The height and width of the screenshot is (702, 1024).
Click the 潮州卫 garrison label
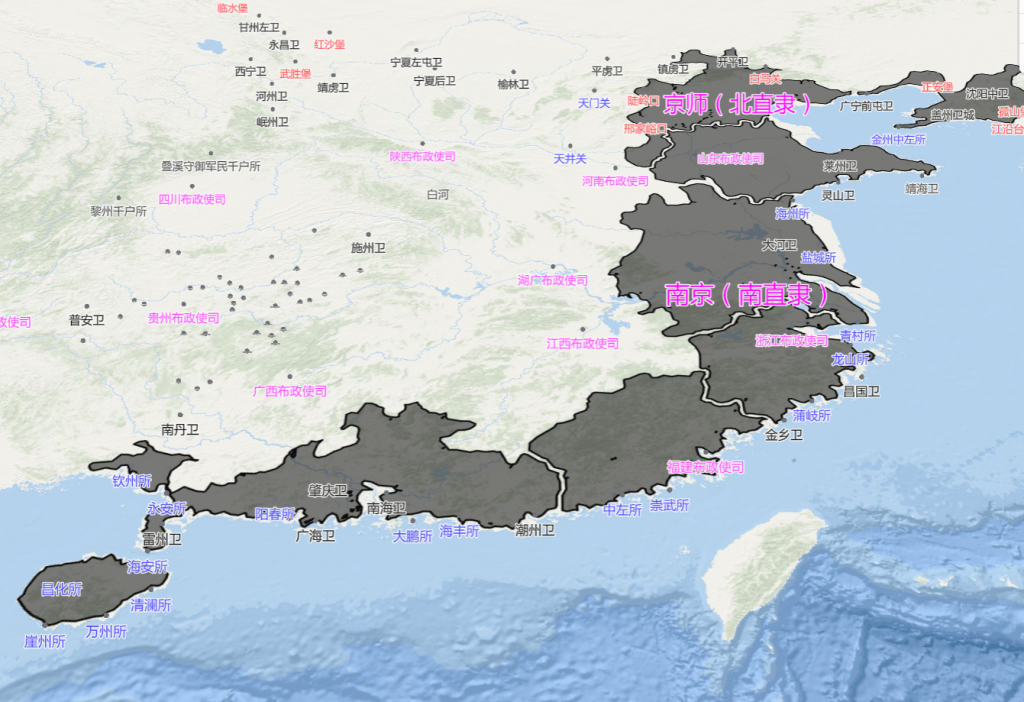pyautogui.click(x=534, y=530)
